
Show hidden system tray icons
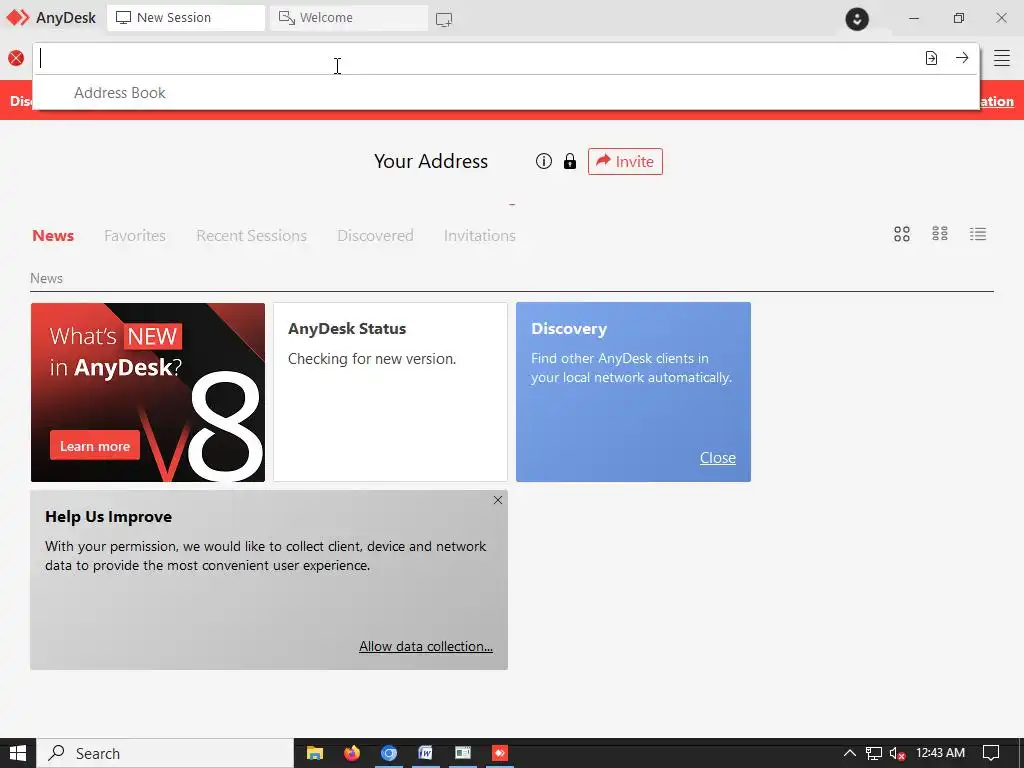point(850,753)
